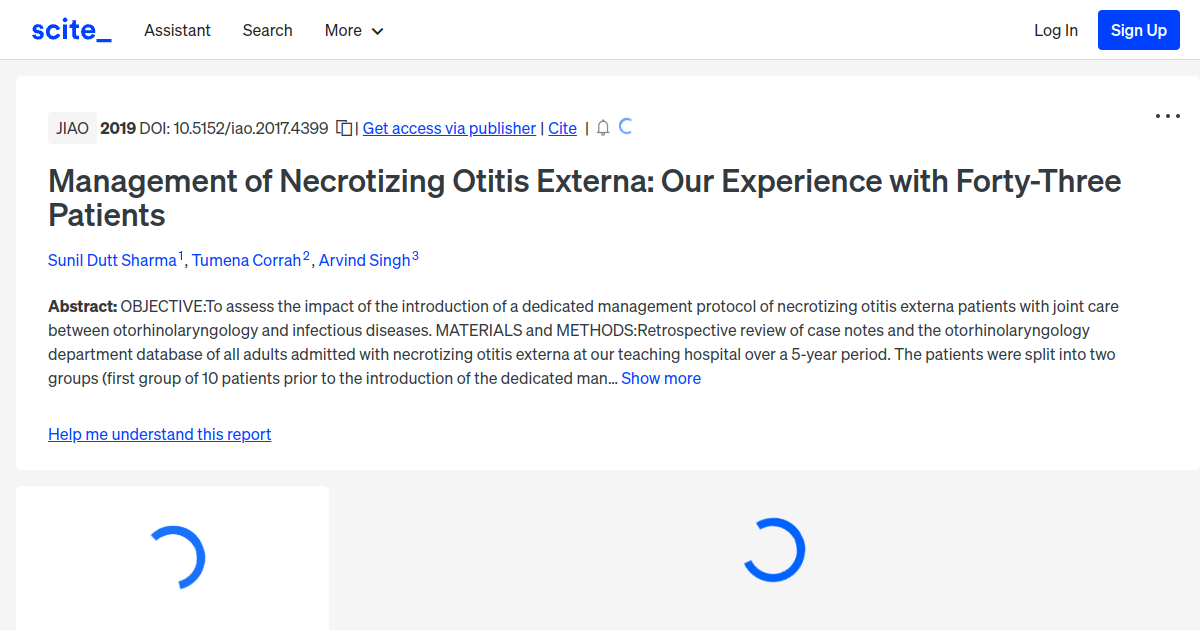1200x630 pixels.
Task: Expand the abstract via Show more
Action: pyautogui.click(x=660, y=378)
